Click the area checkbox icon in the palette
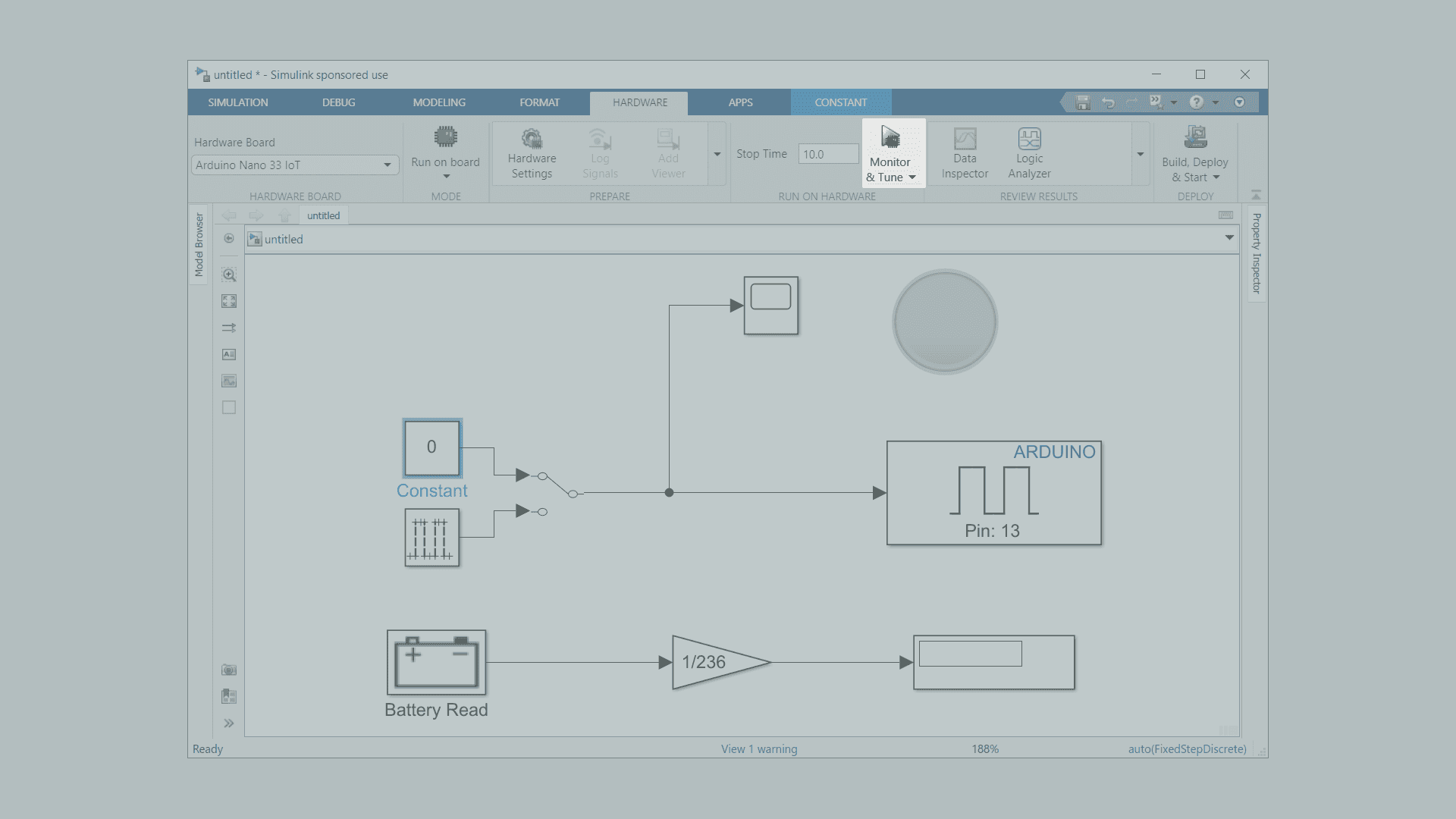 tap(229, 407)
